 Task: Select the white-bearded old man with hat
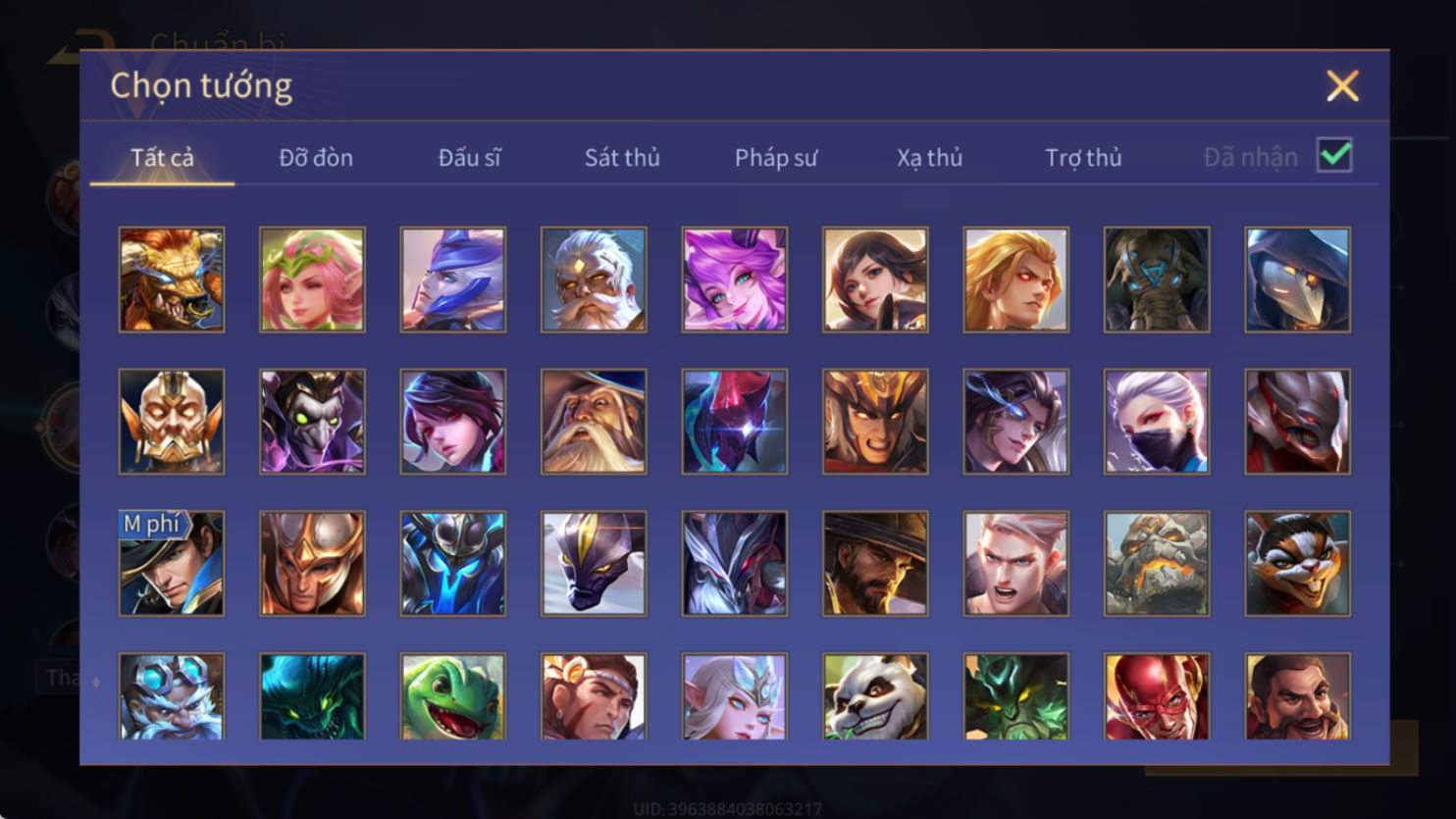coord(594,422)
